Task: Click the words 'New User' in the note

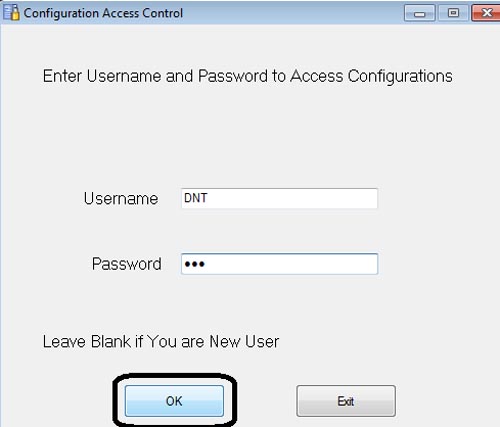Action: tap(244, 342)
